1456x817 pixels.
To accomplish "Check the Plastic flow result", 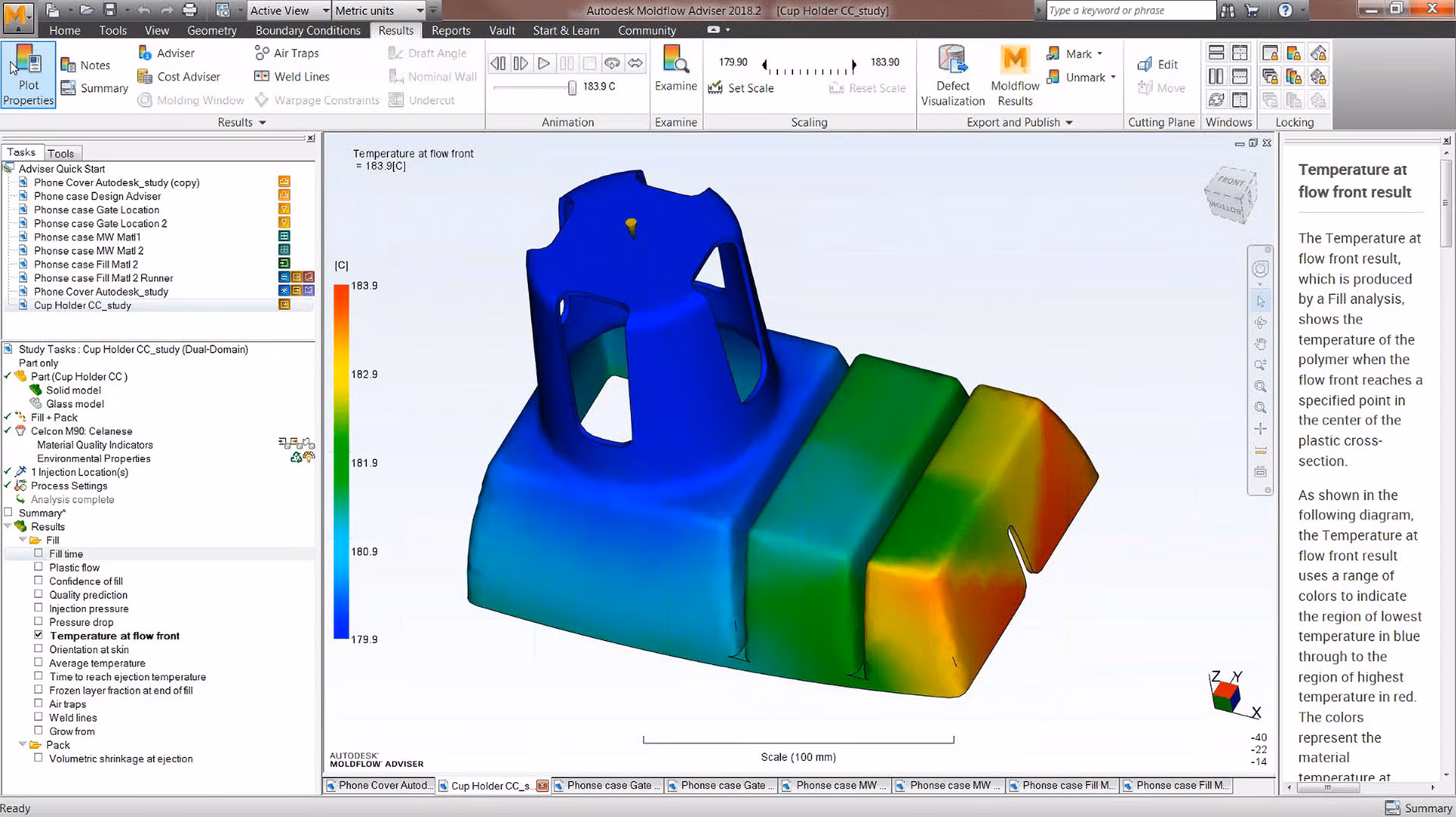I will click(38, 567).
